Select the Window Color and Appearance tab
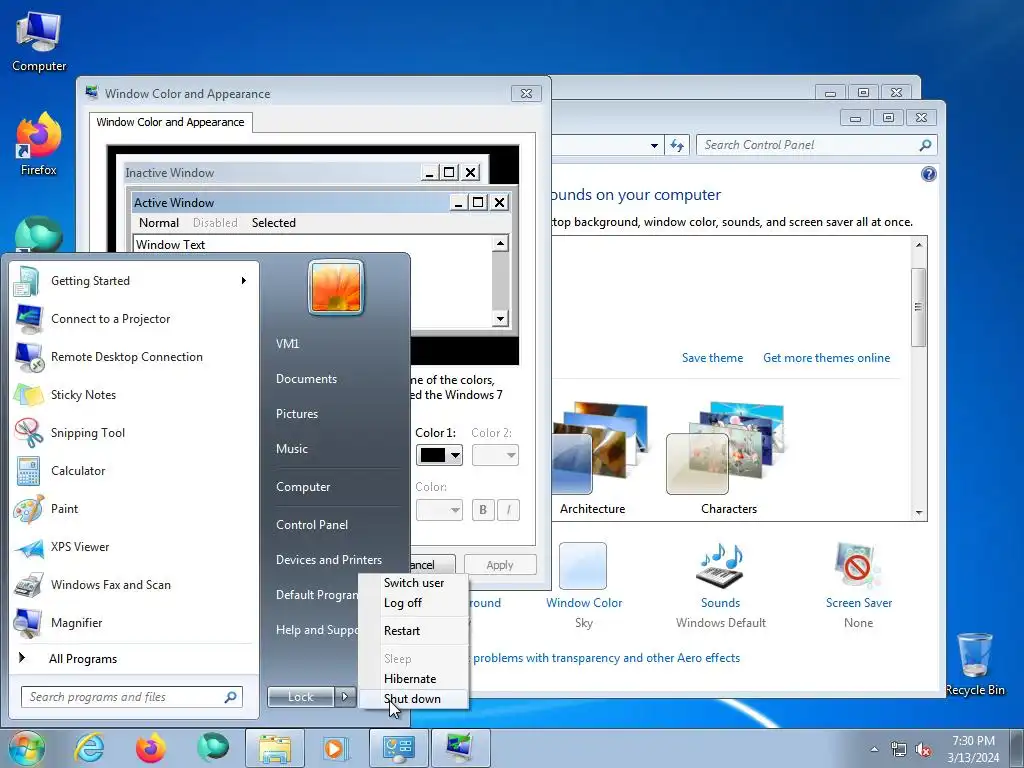 (170, 122)
